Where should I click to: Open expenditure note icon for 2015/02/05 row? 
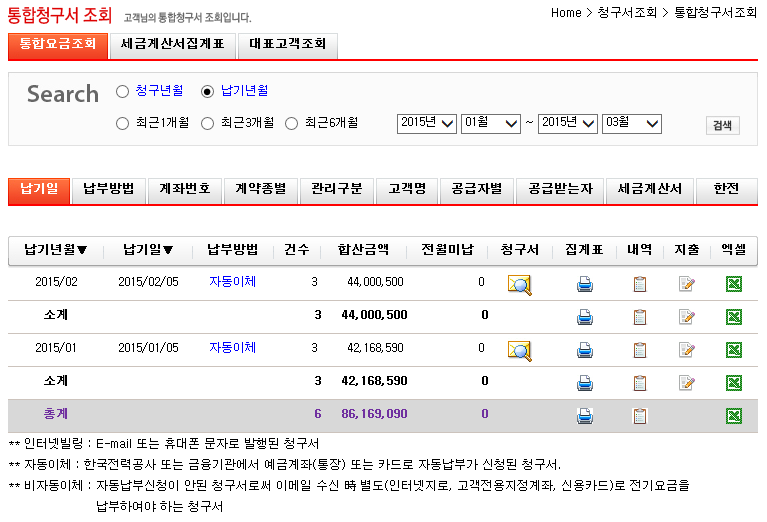tap(687, 284)
